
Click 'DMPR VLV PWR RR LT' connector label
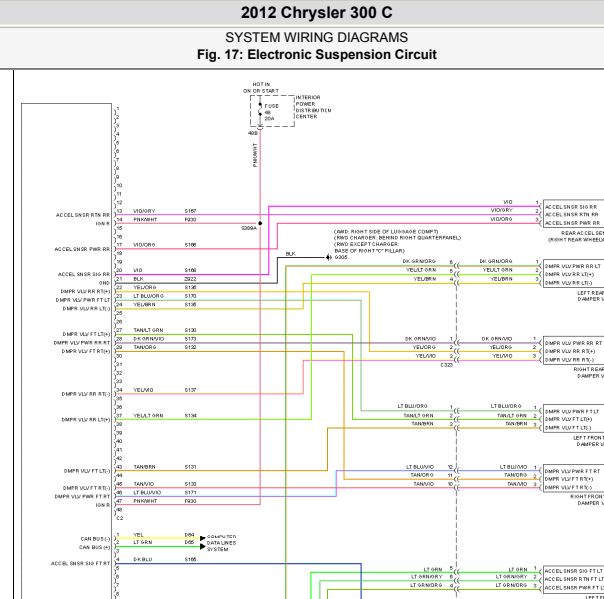[x=573, y=266]
